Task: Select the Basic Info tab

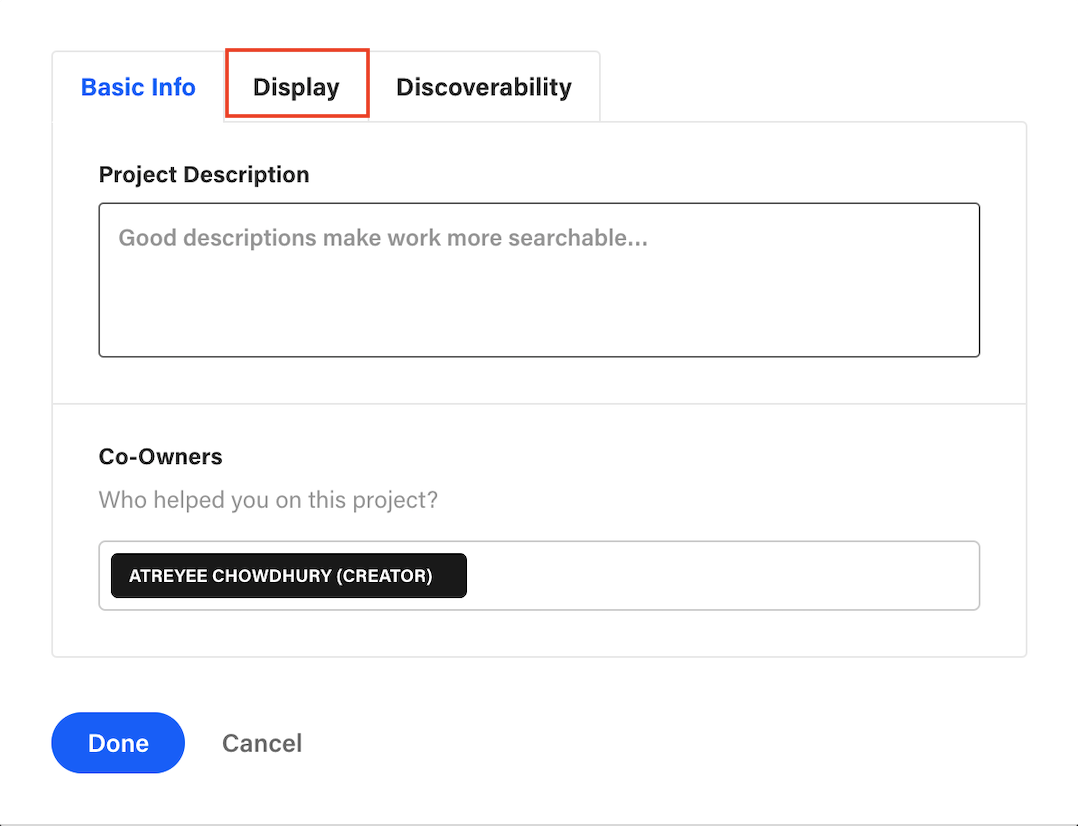Action: tap(138, 87)
